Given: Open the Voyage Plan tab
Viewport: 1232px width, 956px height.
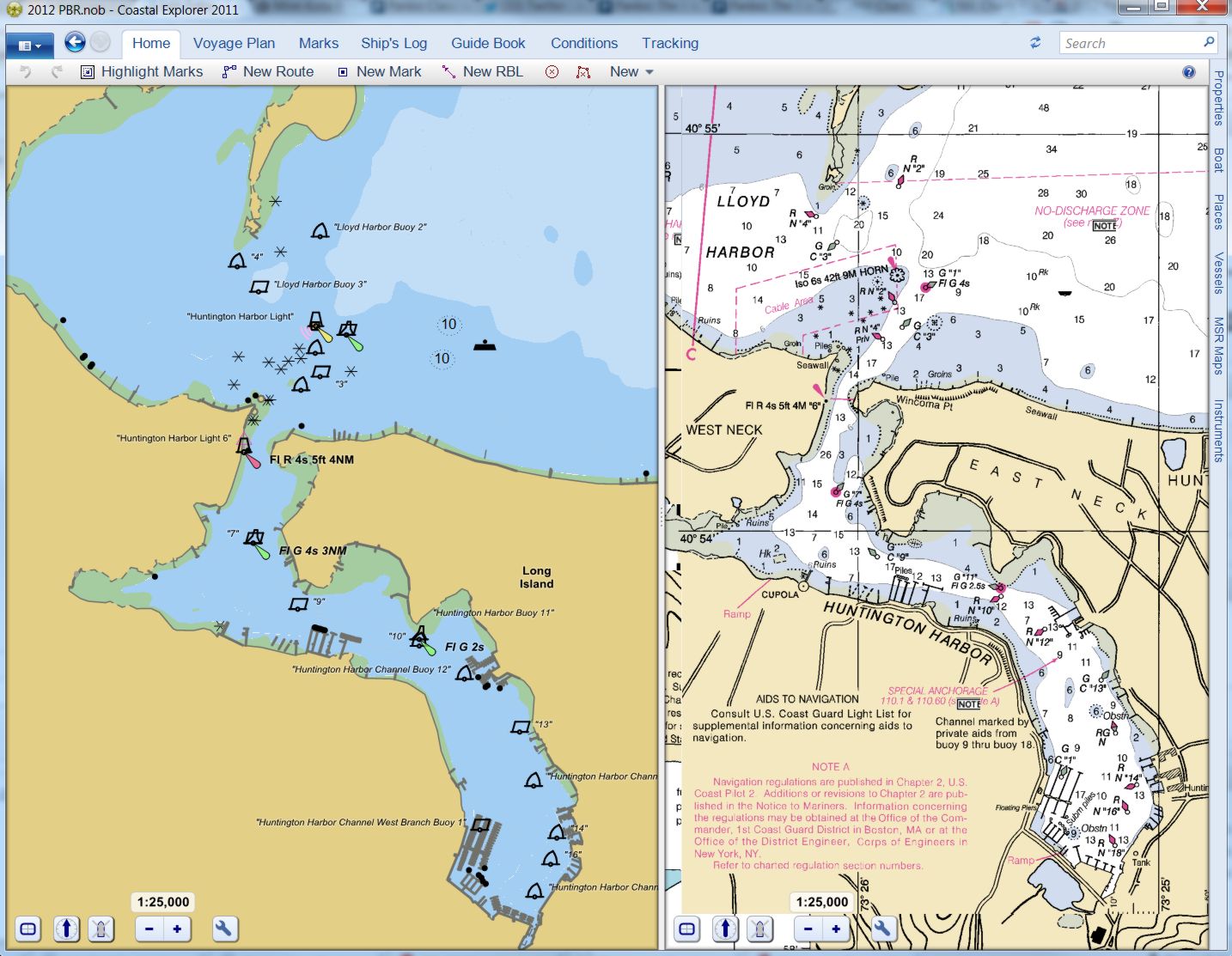Looking at the screenshot, I should click(x=234, y=43).
